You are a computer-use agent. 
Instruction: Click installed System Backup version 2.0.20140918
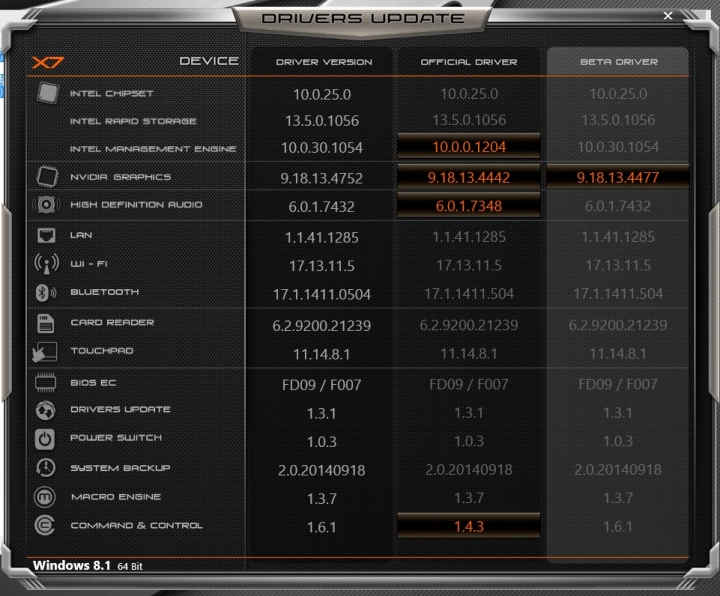(321, 470)
